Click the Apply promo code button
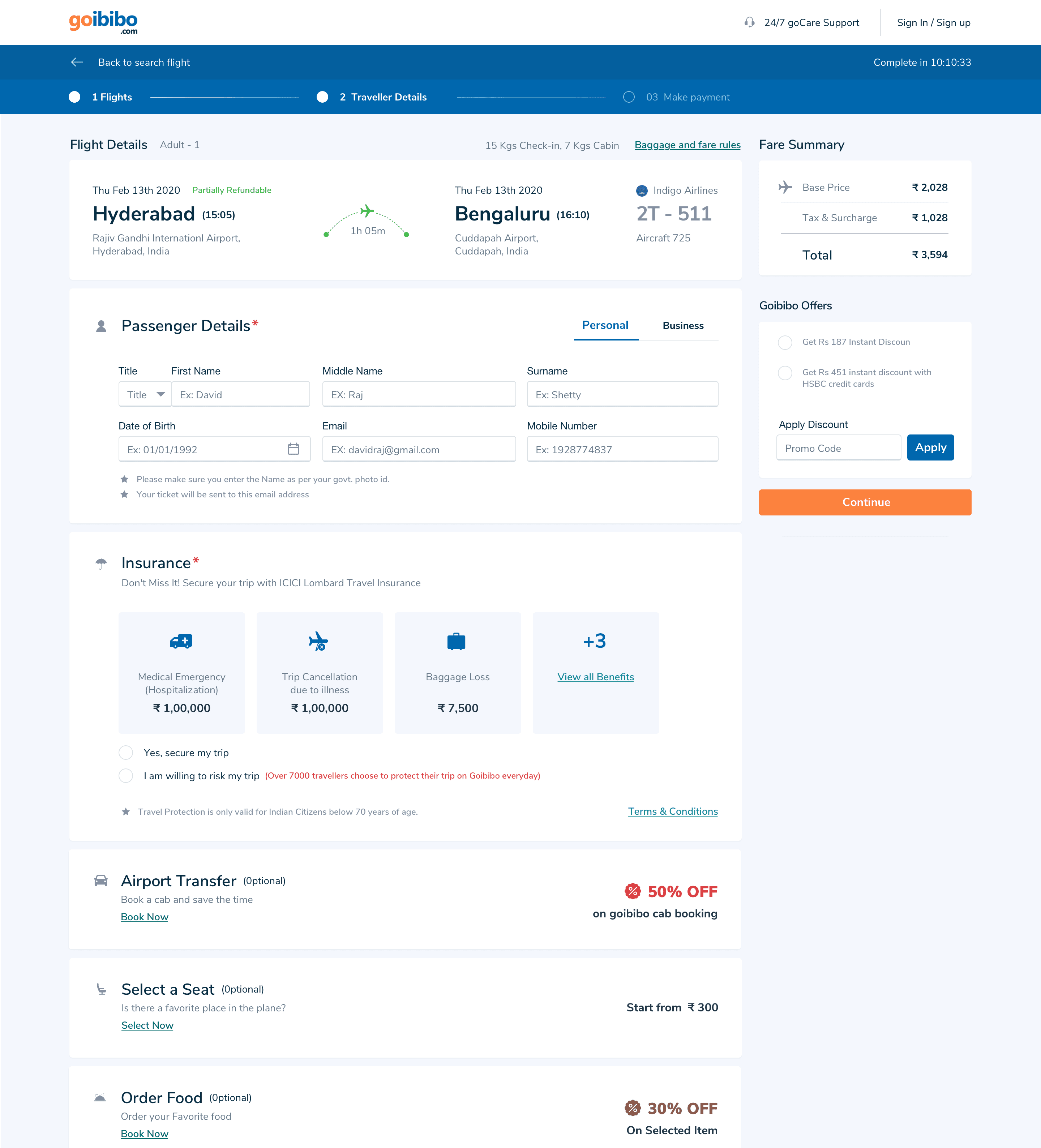This screenshot has height=1148, width=1041. click(930, 447)
